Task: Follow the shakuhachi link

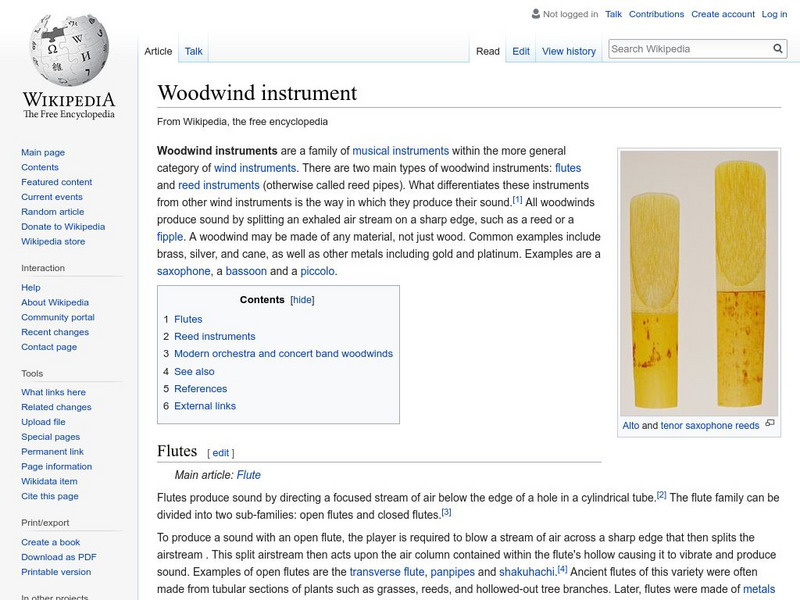Action: (527, 572)
